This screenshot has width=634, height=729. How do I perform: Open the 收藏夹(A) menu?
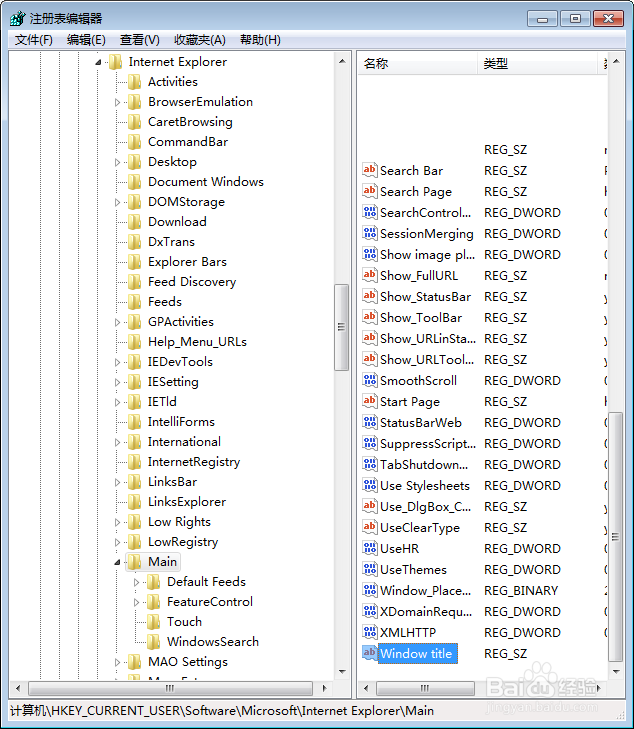(x=200, y=40)
